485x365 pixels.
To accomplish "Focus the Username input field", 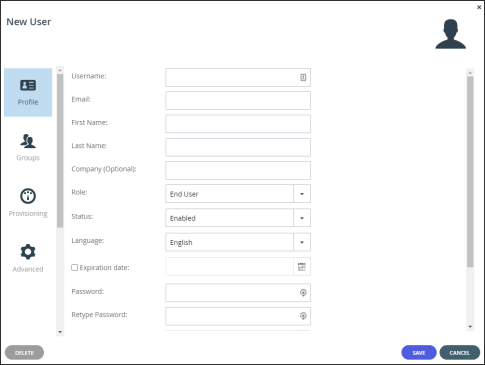I will (238, 77).
